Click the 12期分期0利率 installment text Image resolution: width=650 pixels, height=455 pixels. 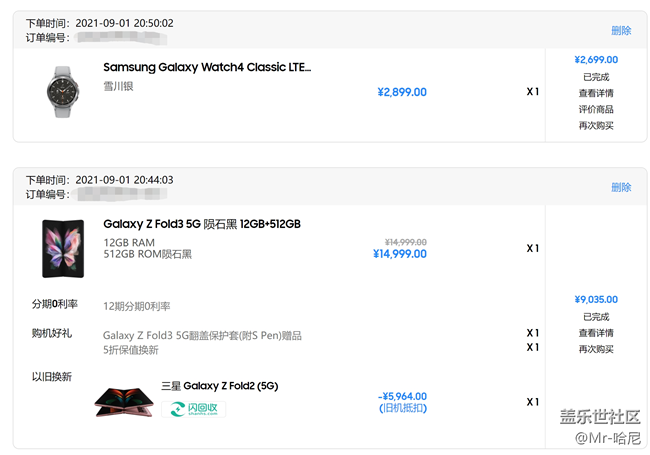pyautogui.click(x=137, y=305)
